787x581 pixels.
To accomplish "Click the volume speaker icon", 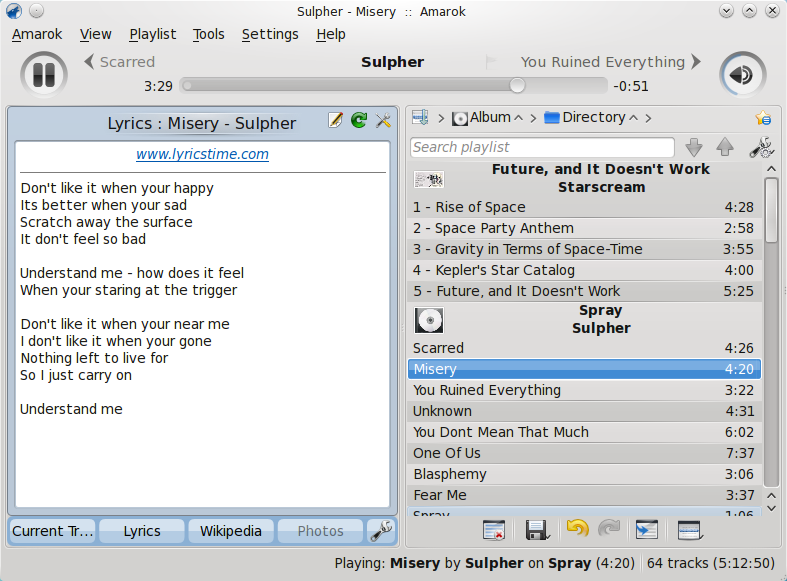I will tap(742, 75).
